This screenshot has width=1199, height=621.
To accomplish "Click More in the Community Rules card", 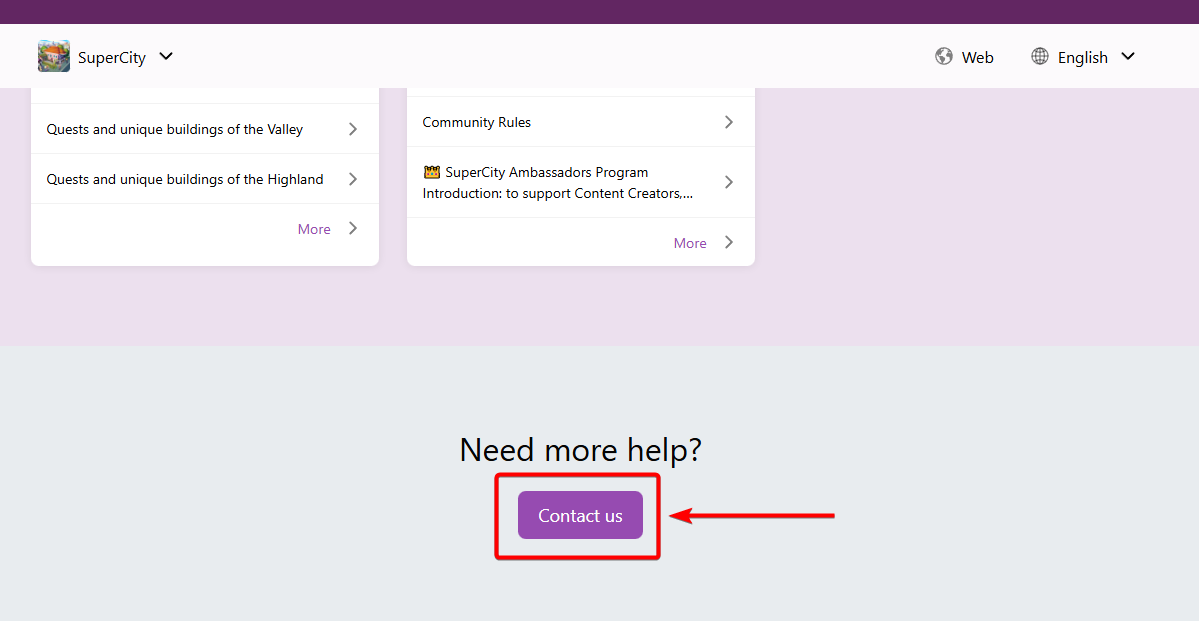I will pyautogui.click(x=690, y=243).
